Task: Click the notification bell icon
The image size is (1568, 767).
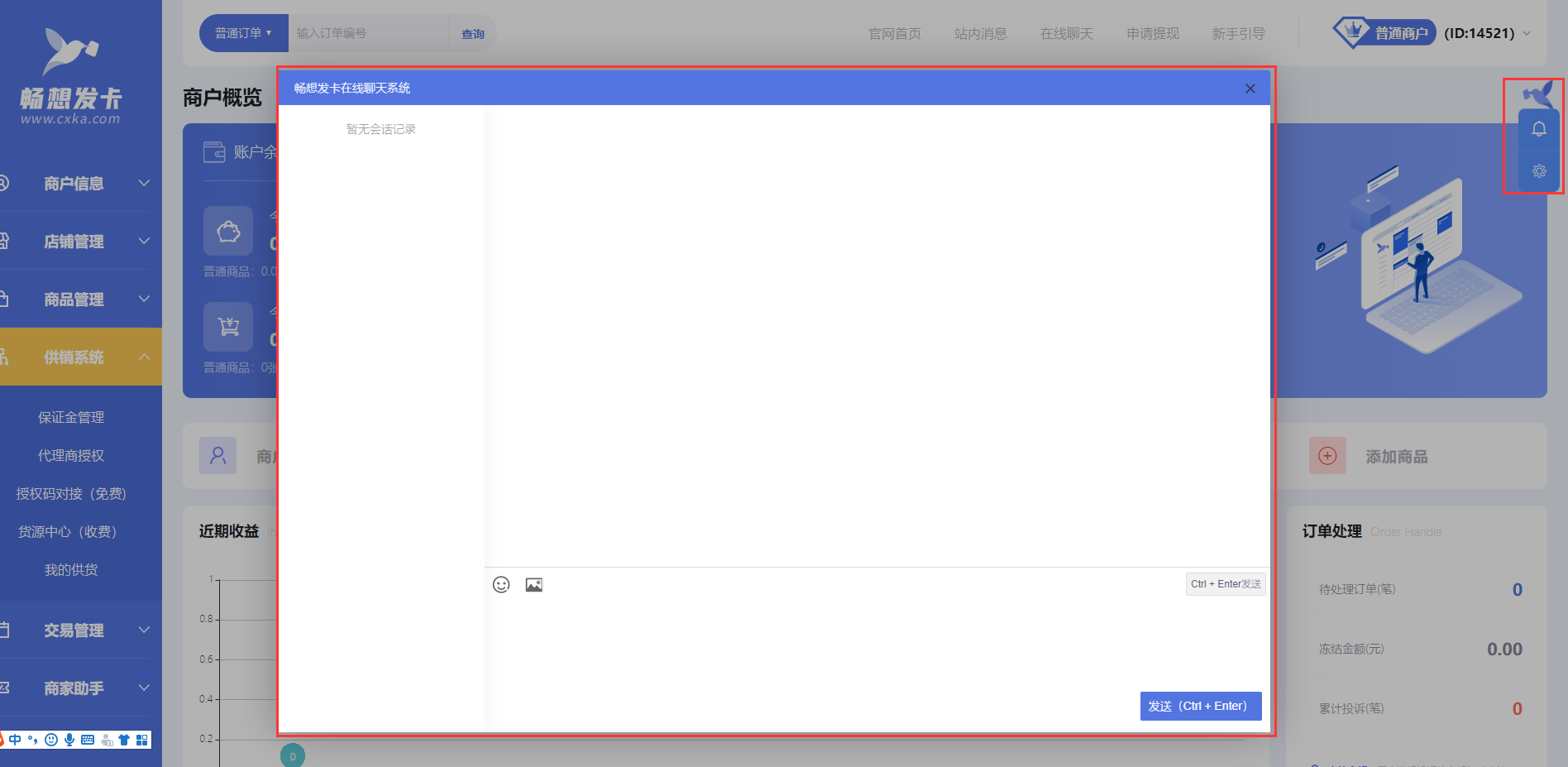Action: pyautogui.click(x=1538, y=129)
